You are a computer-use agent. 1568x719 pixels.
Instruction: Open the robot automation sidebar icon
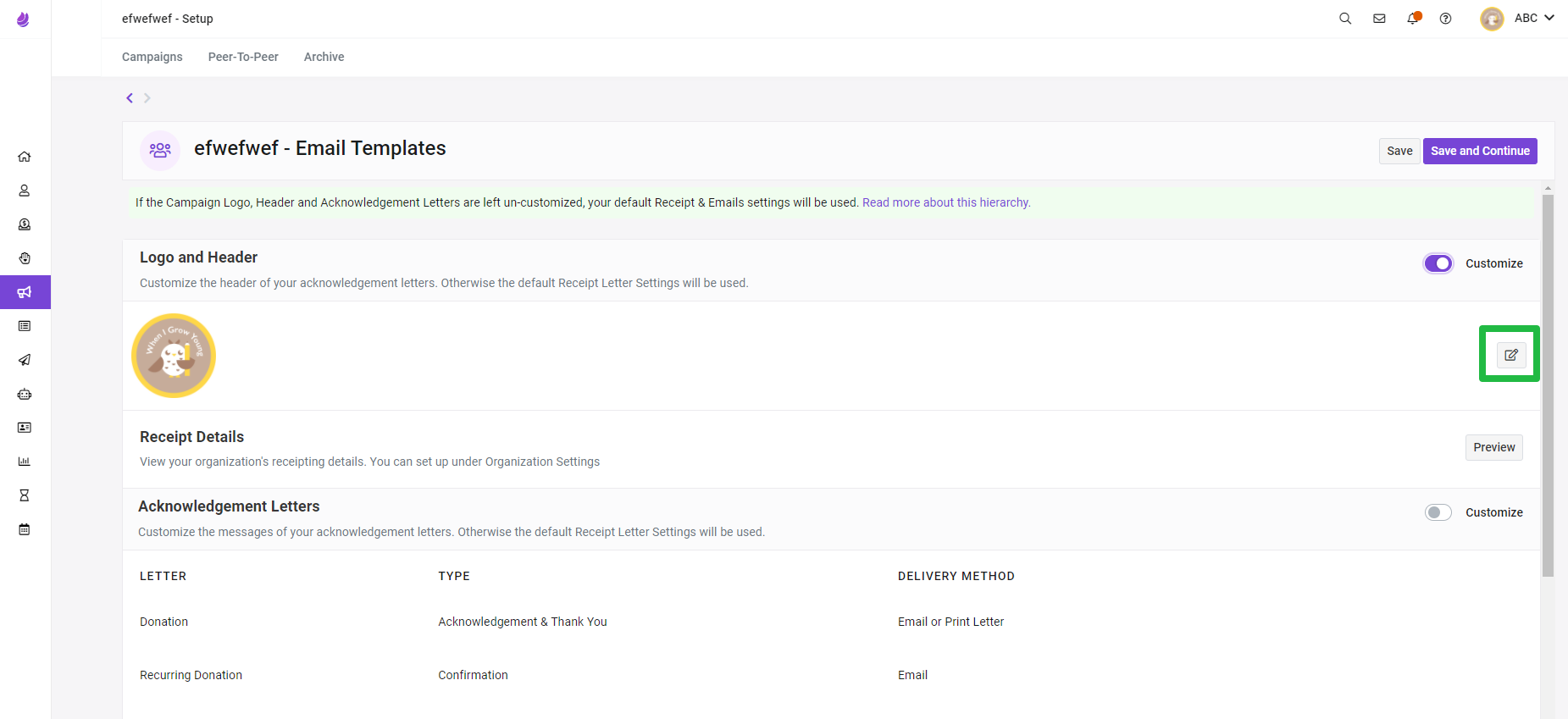tap(25, 394)
